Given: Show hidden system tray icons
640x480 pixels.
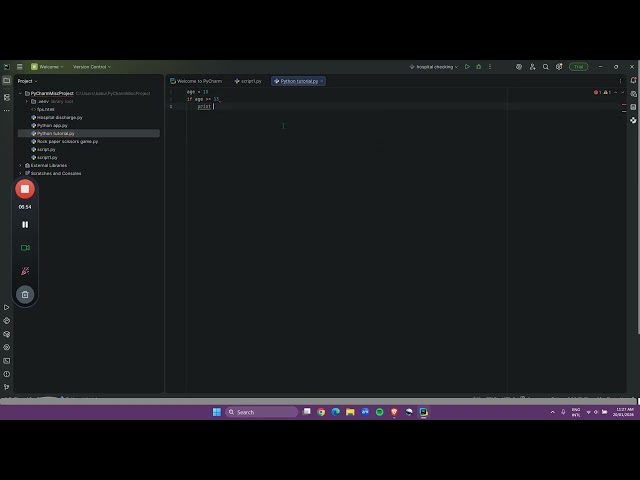Looking at the screenshot, I should pyautogui.click(x=553, y=412).
